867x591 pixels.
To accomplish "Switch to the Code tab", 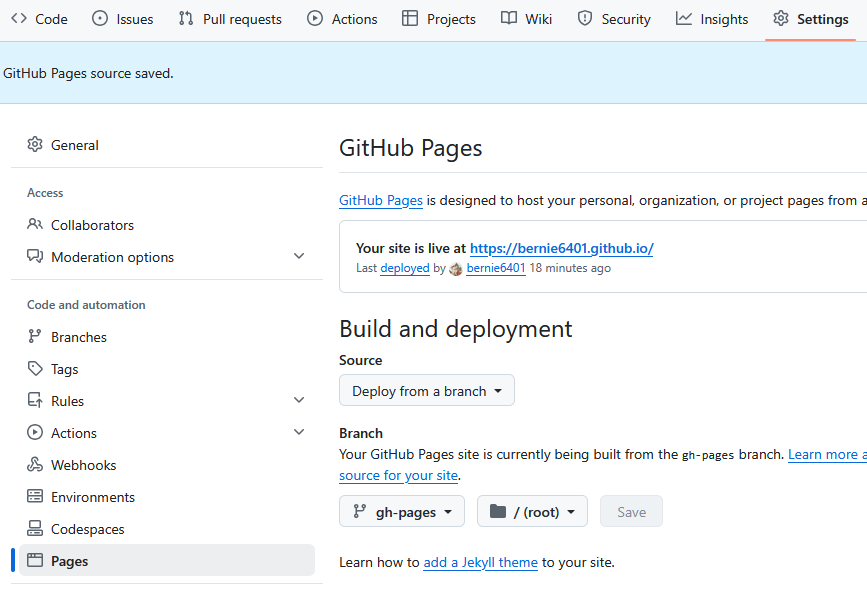I will pyautogui.click(x=39, y=19).
